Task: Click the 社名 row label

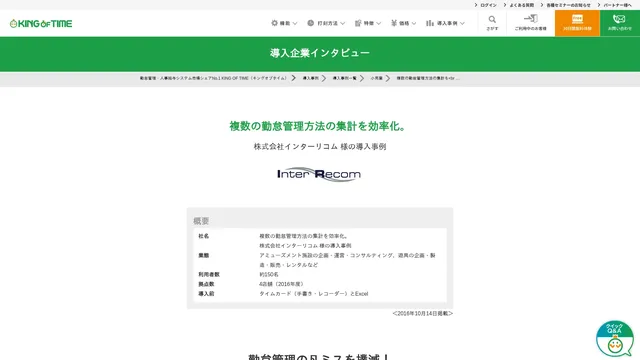Action: pyautogui.click(x=204, y=236)
